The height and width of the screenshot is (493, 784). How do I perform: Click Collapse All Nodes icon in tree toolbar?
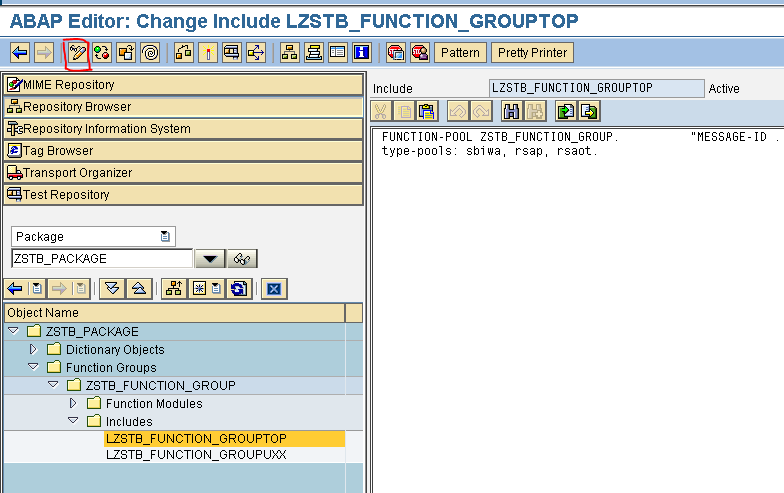pos(139,288)
